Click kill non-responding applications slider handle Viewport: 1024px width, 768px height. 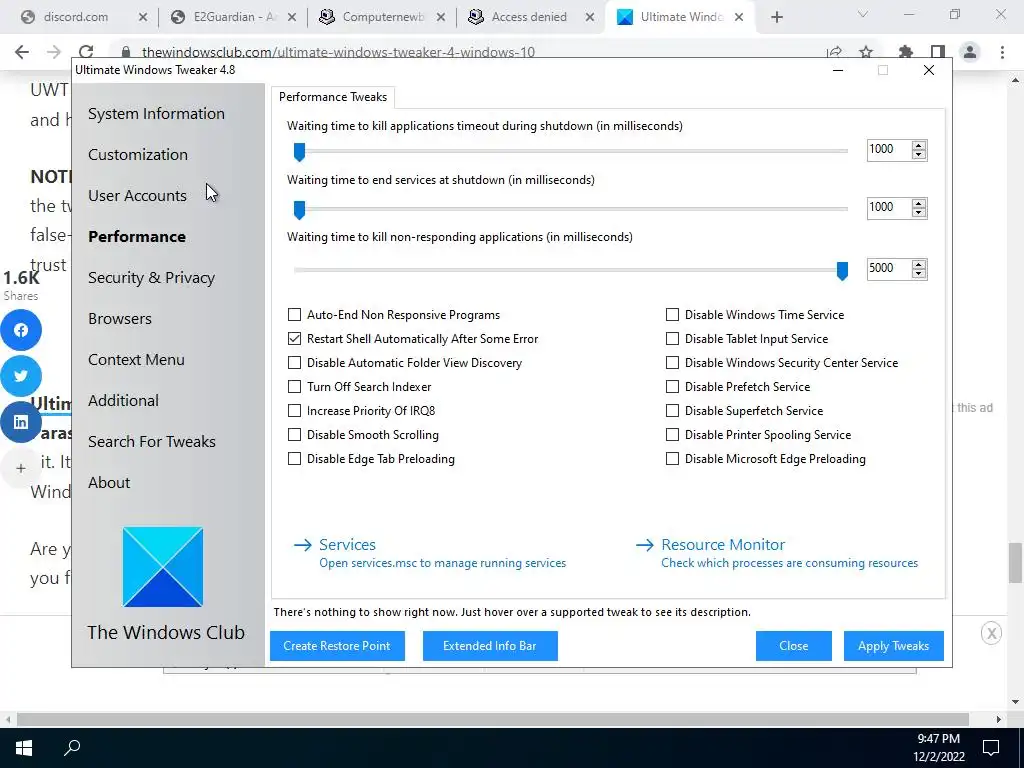point(842,271)
